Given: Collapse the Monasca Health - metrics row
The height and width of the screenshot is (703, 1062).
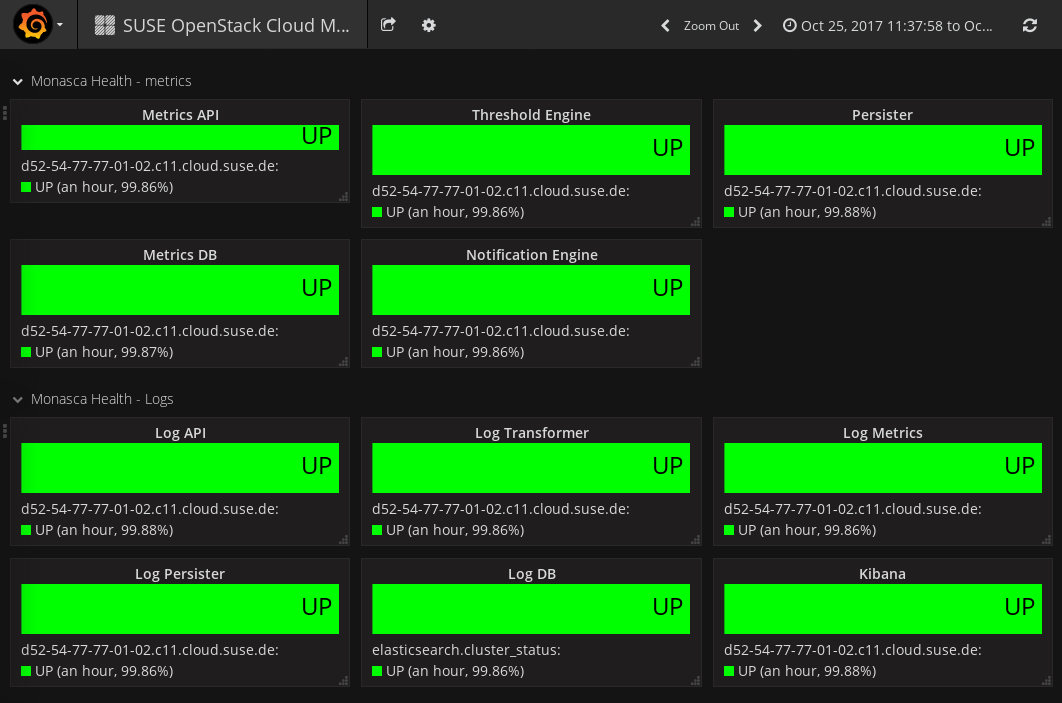Looking at the screenshot, I should (18, 81).
